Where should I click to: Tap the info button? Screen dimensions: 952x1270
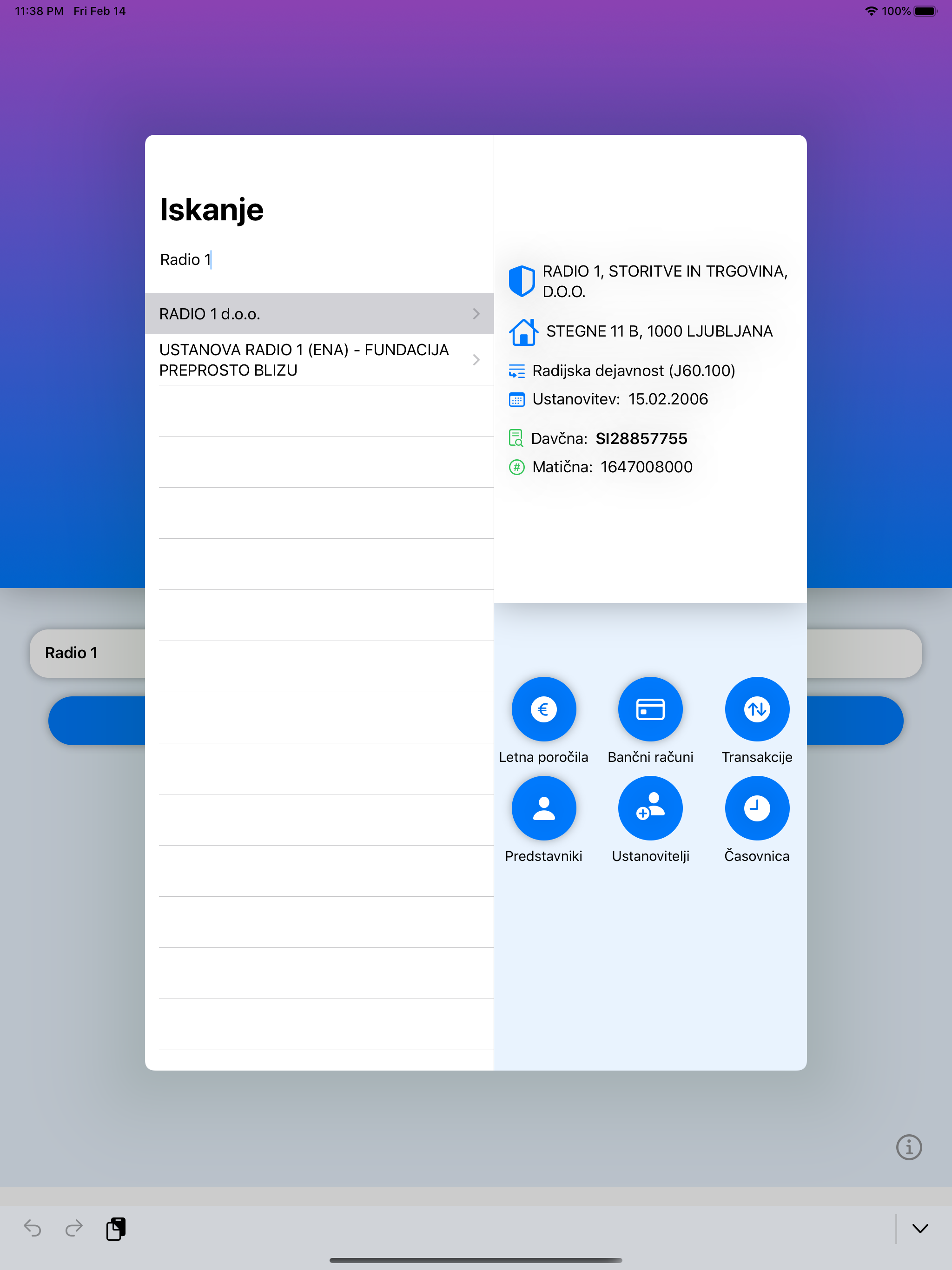click(x=908, y=1147)
